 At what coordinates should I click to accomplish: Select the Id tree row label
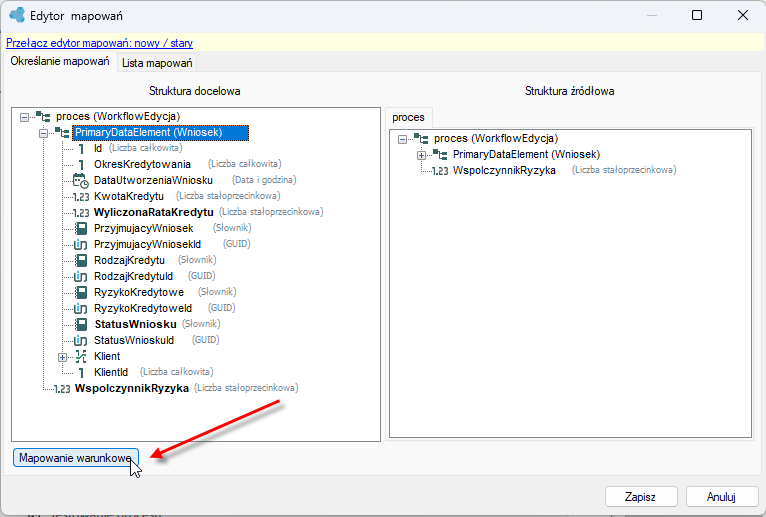98,148
